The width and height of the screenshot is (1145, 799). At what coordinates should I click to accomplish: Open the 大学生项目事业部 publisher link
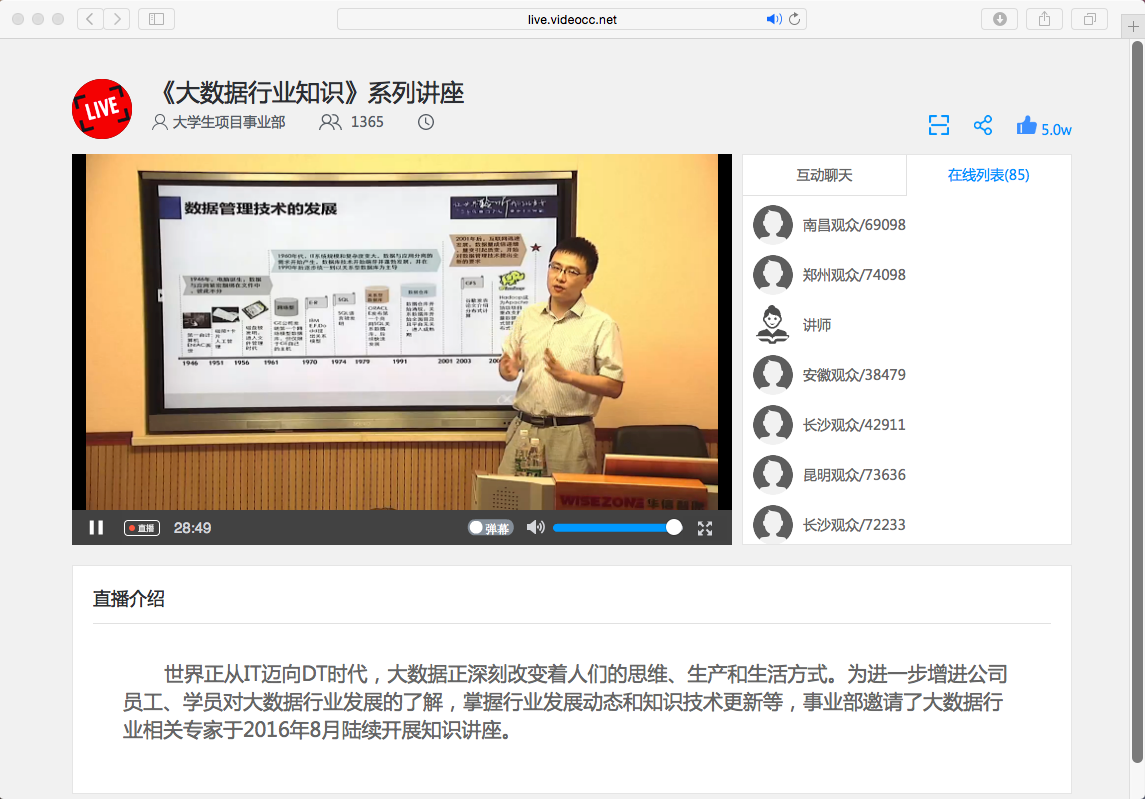228,122
